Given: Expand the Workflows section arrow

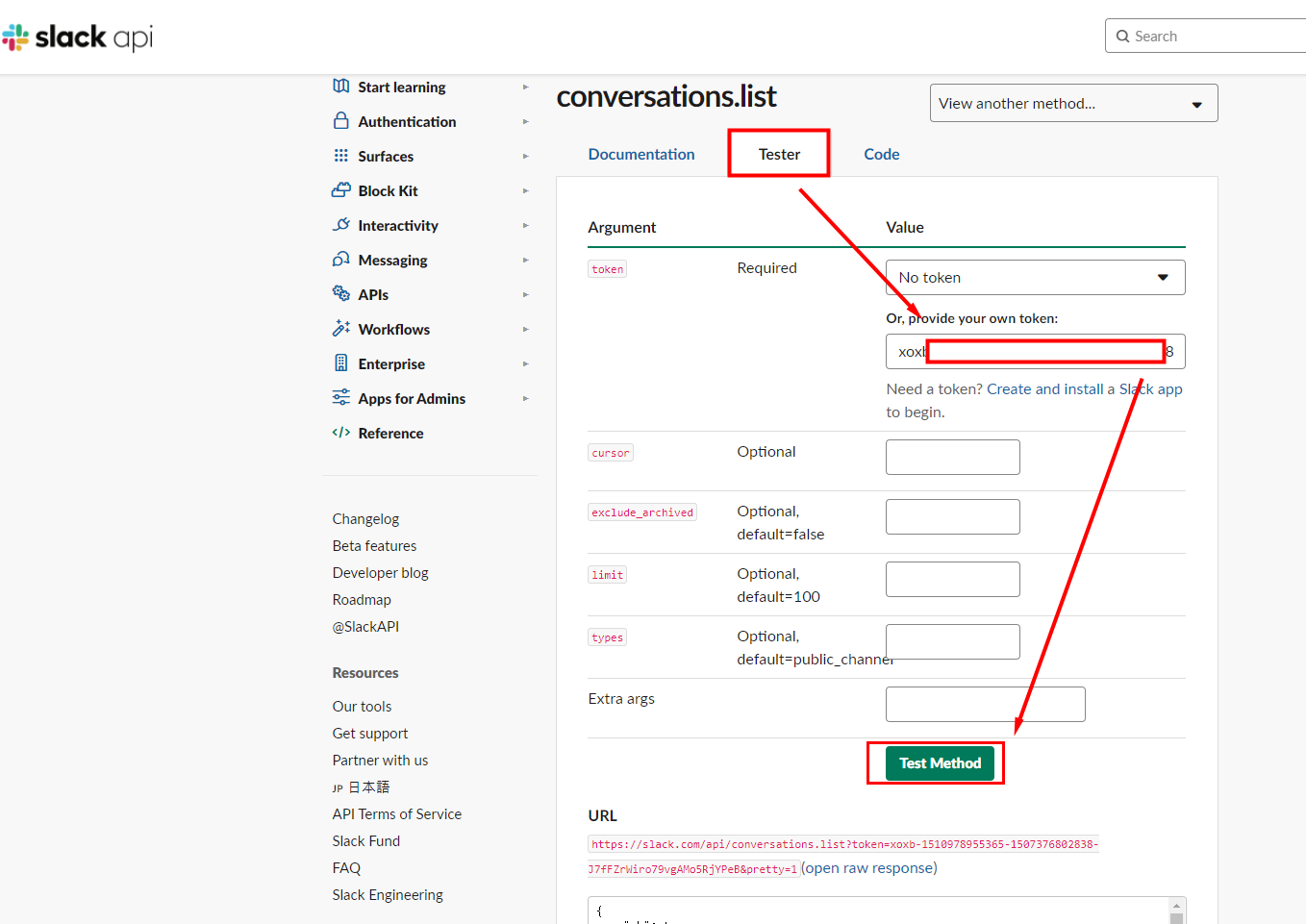Looking at the screenshot, I should pyautogui.click(x=525, y=330).
